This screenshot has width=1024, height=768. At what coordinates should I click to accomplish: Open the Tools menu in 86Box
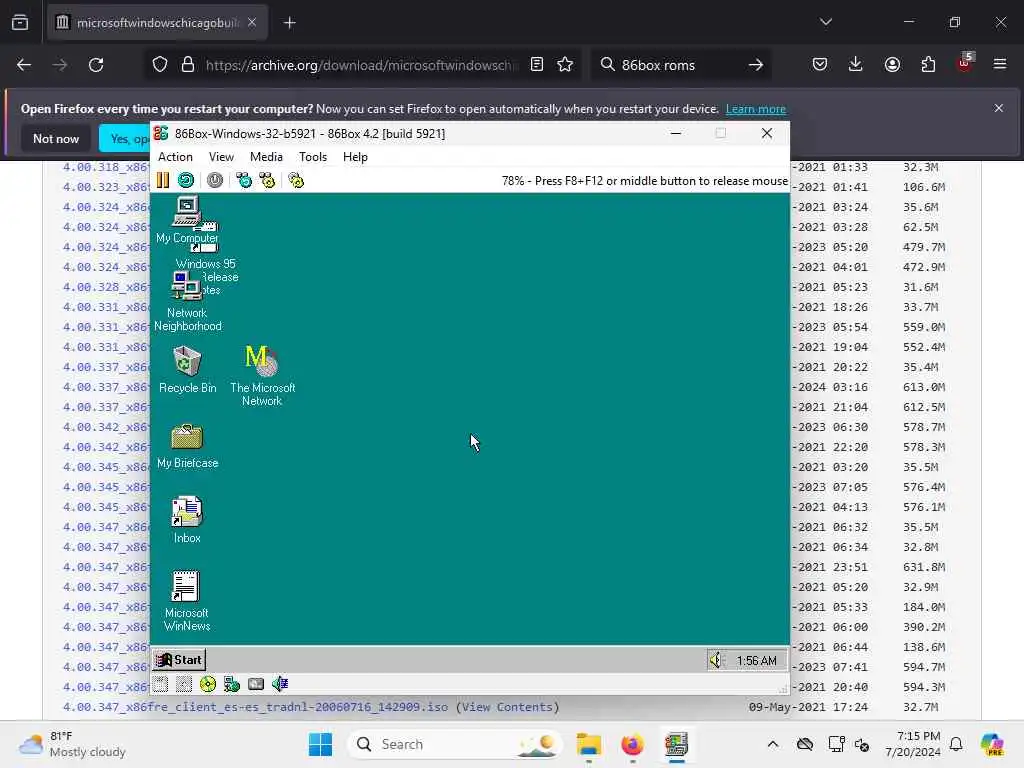click(x=313, y=157)
